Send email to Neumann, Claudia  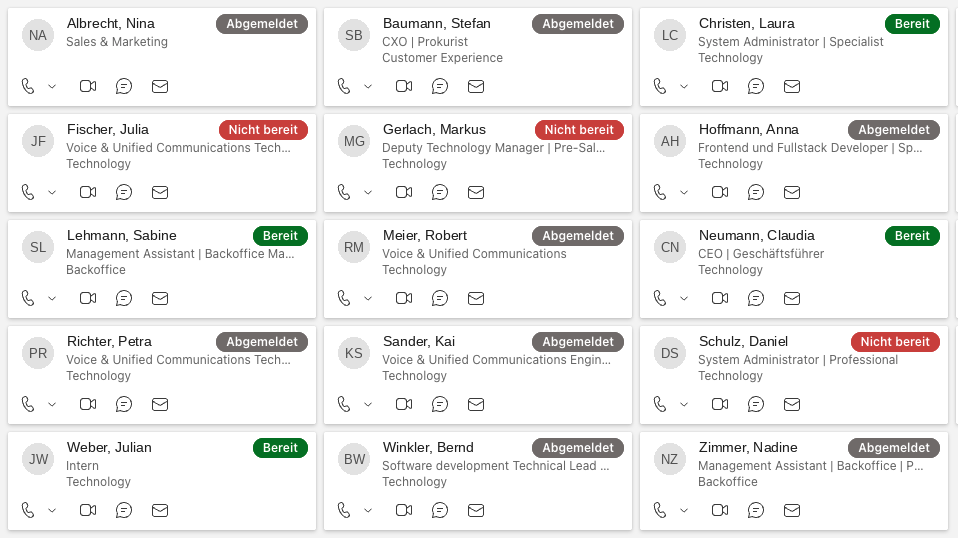point(792,298)
